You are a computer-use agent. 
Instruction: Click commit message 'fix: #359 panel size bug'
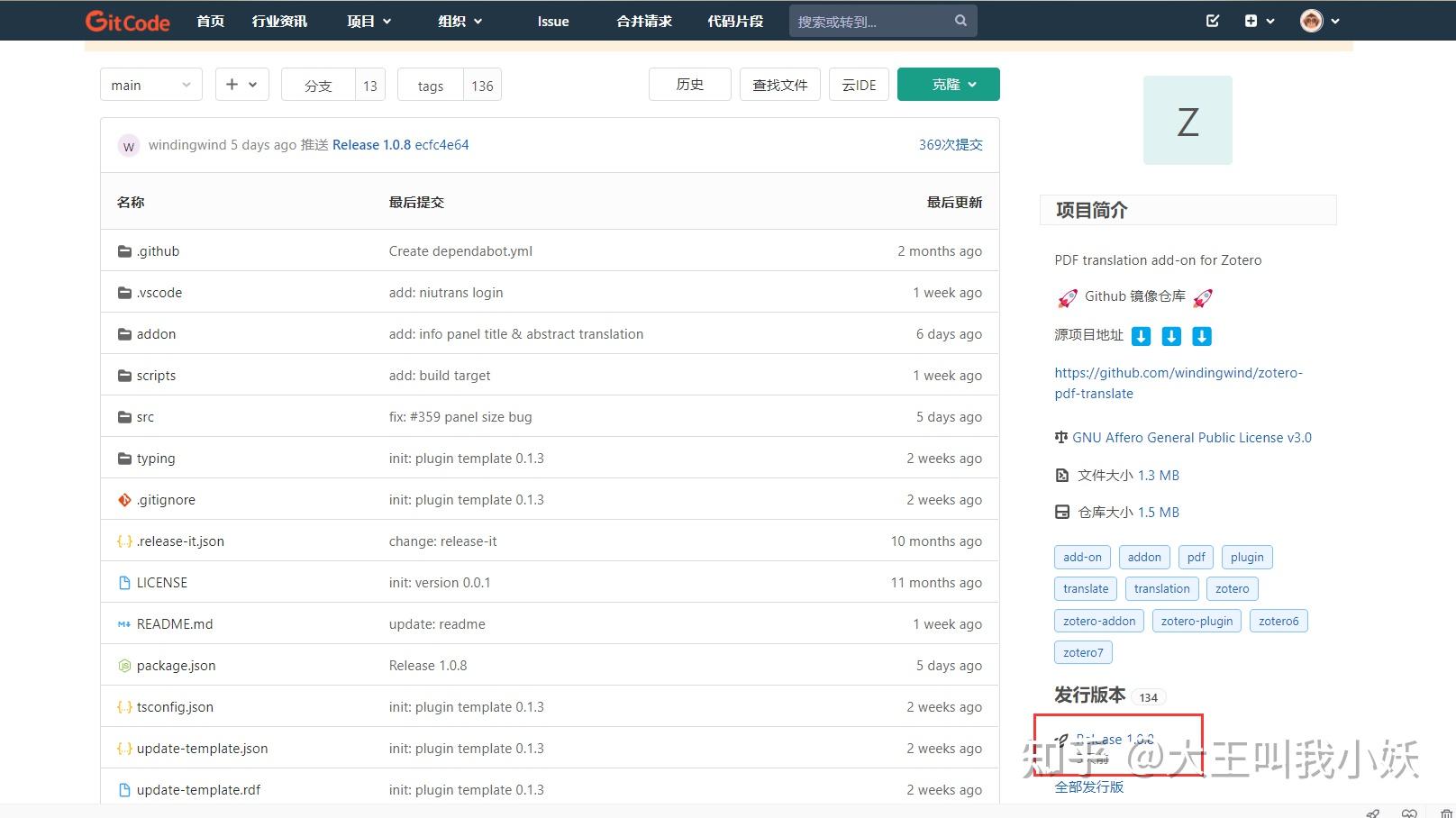pyautogui.click(x=460, y=417)
